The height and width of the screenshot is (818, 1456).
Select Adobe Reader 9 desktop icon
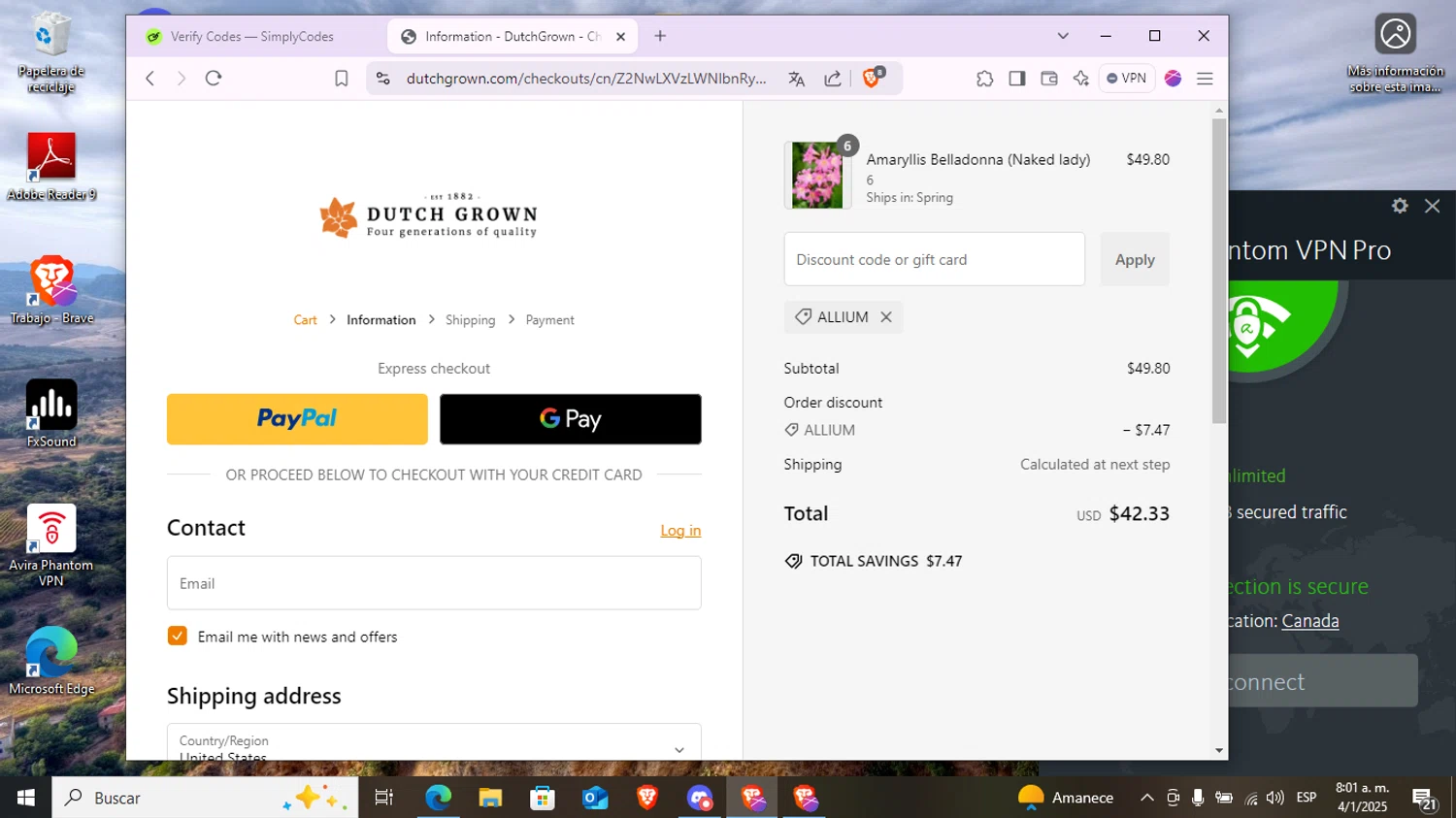tap(51, 167)
